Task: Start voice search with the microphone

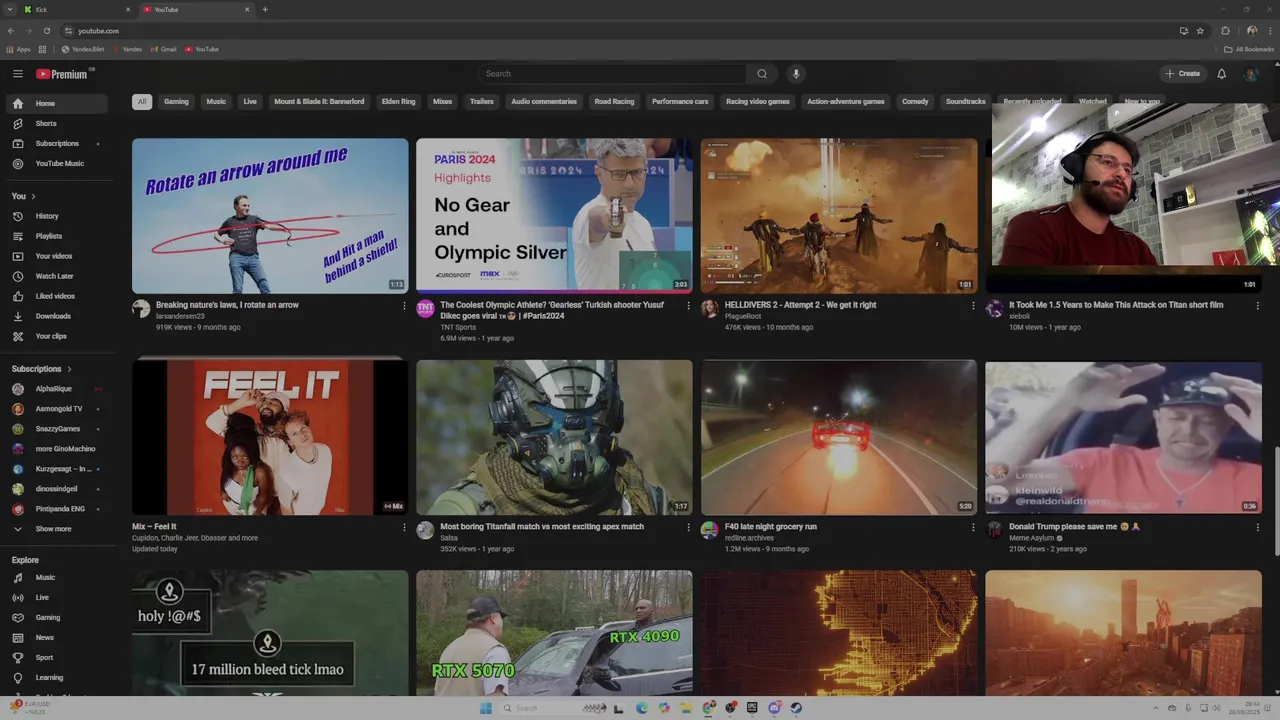Action: tap(796, 74)
